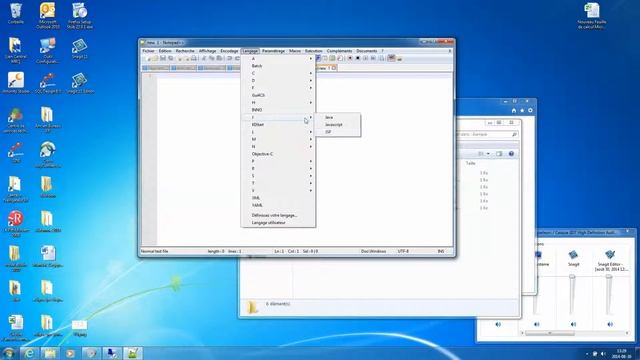640x360 pixels.
Task: Mute system sounds in the volume mixer
Action: coord(537,324)
